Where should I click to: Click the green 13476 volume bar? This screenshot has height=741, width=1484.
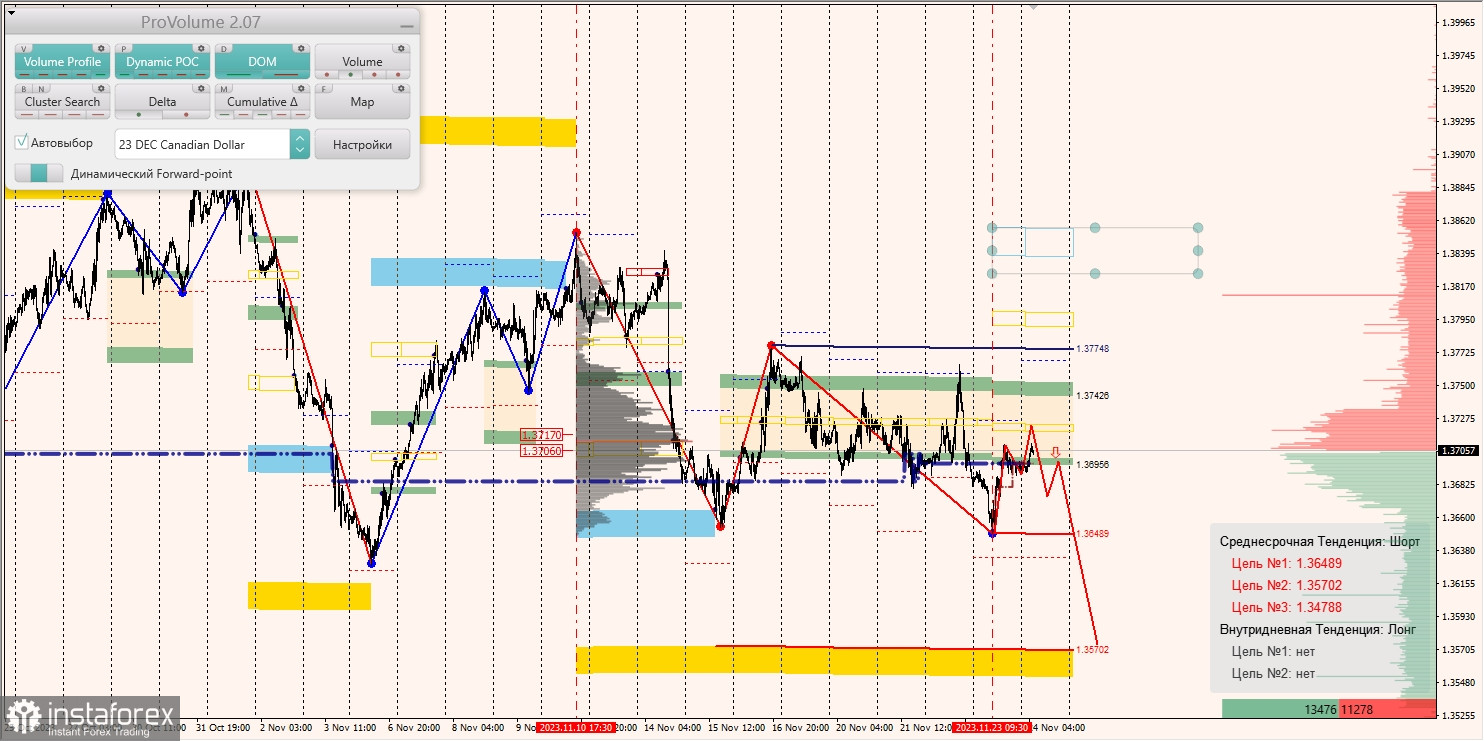pyautogui.click(x=1281, y=709)
